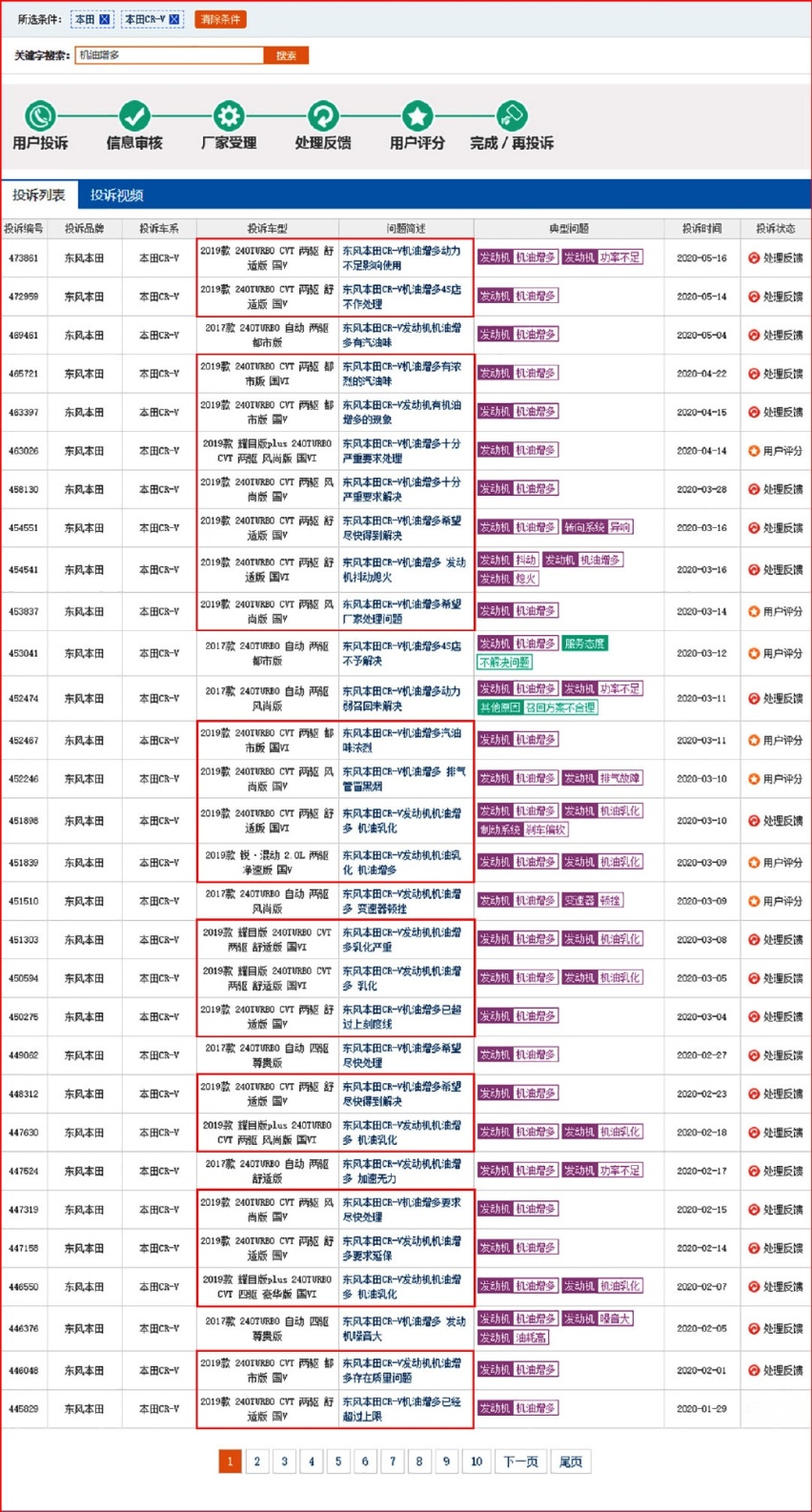This screenshot has height=1512, width=812.
Task: Click the status icon for complaint 463026
Action: point(754,451)
